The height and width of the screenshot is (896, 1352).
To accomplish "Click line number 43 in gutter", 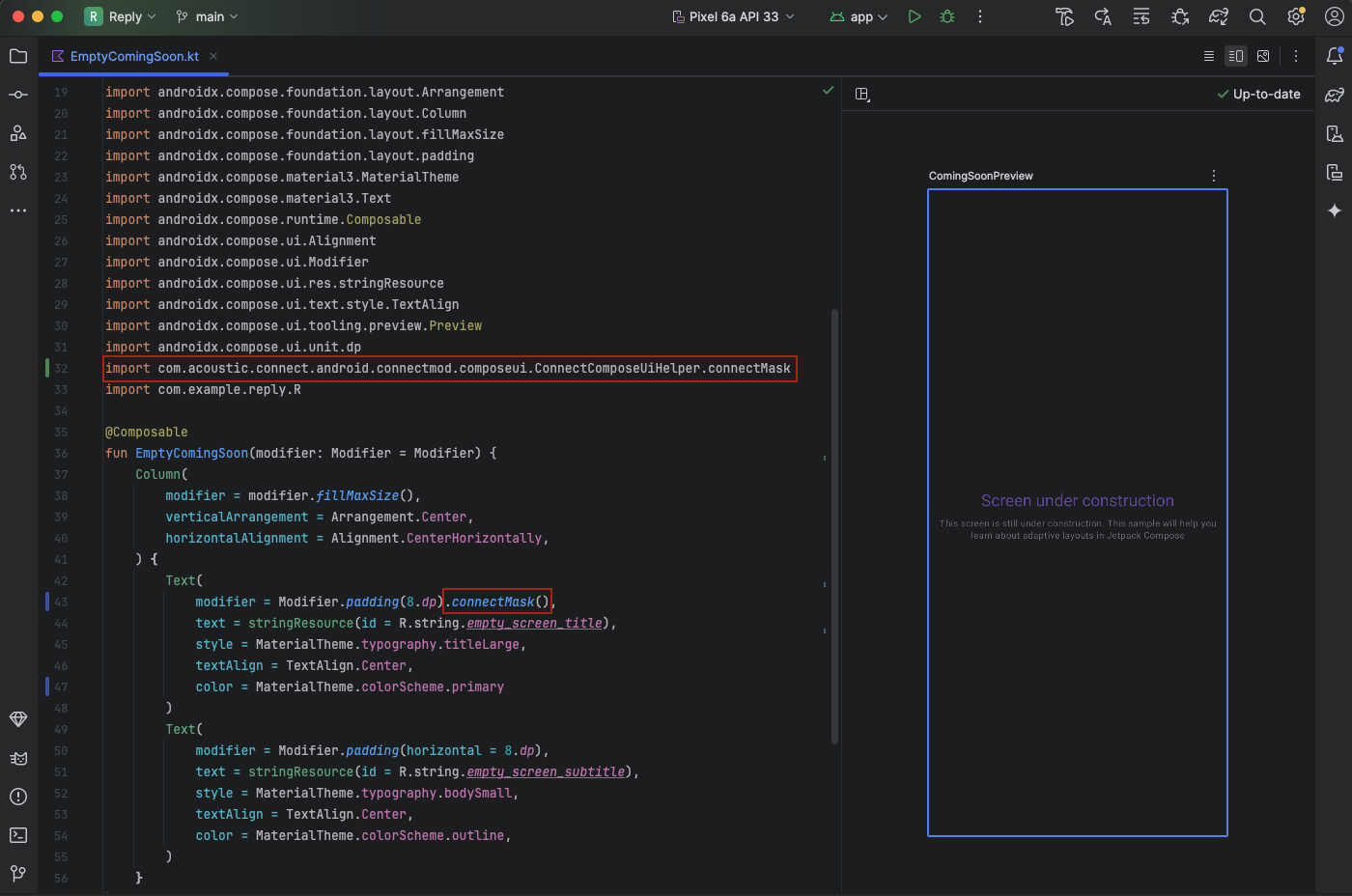I will pos(61,602).
